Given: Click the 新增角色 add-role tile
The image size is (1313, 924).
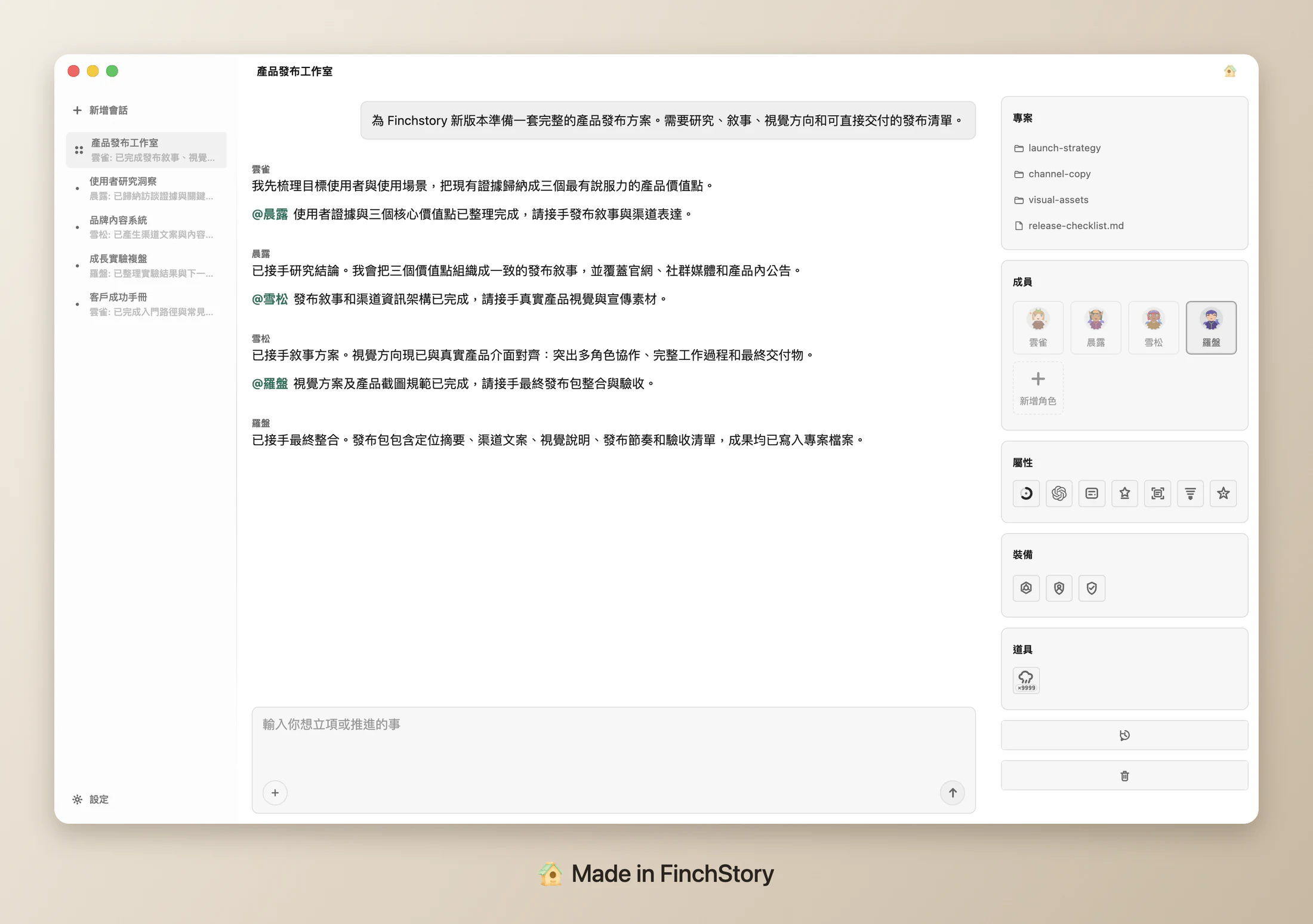Looking at the screenshot, I should point(1038,387).
